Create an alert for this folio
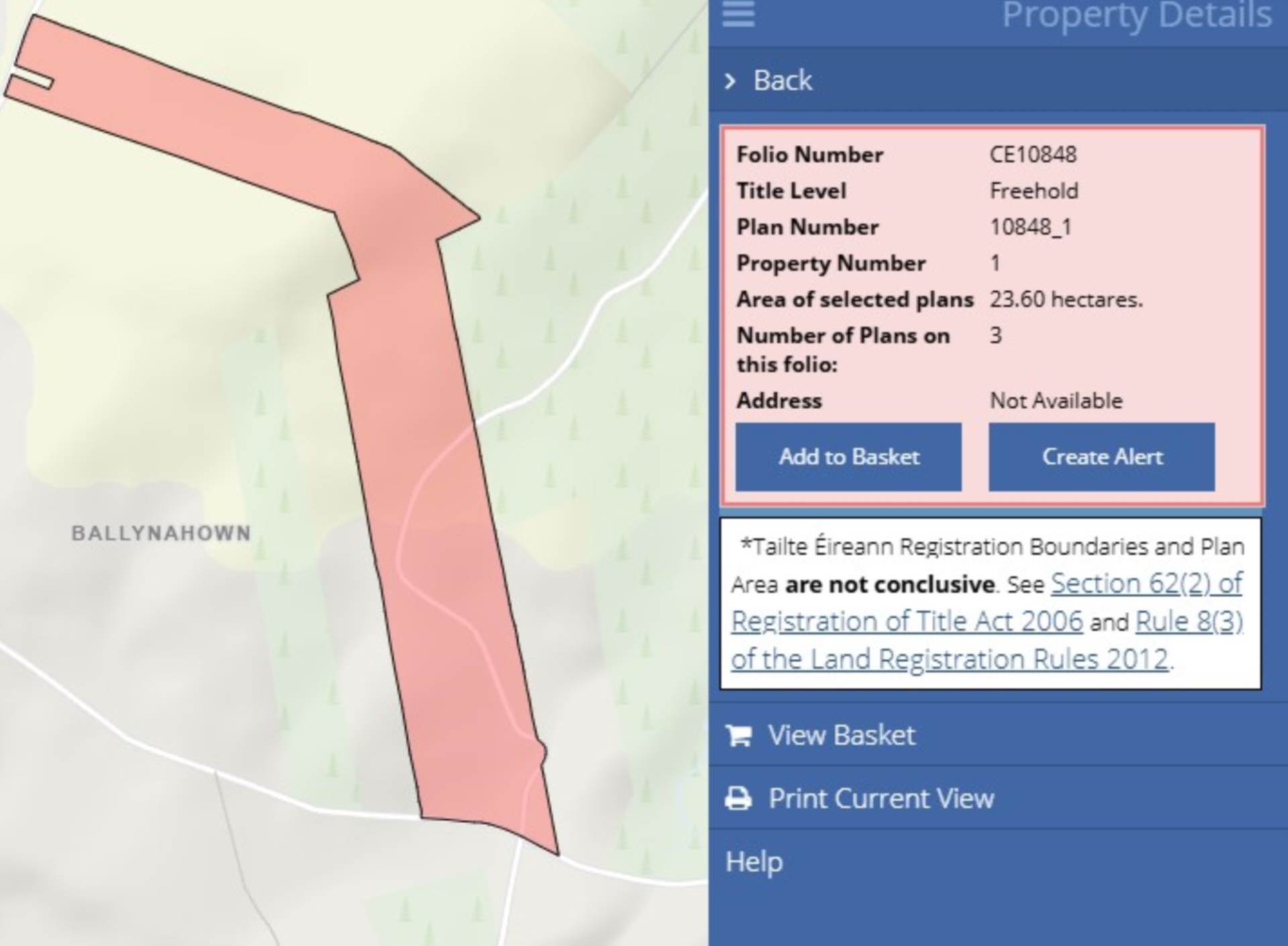 (x=1102, y=457)
